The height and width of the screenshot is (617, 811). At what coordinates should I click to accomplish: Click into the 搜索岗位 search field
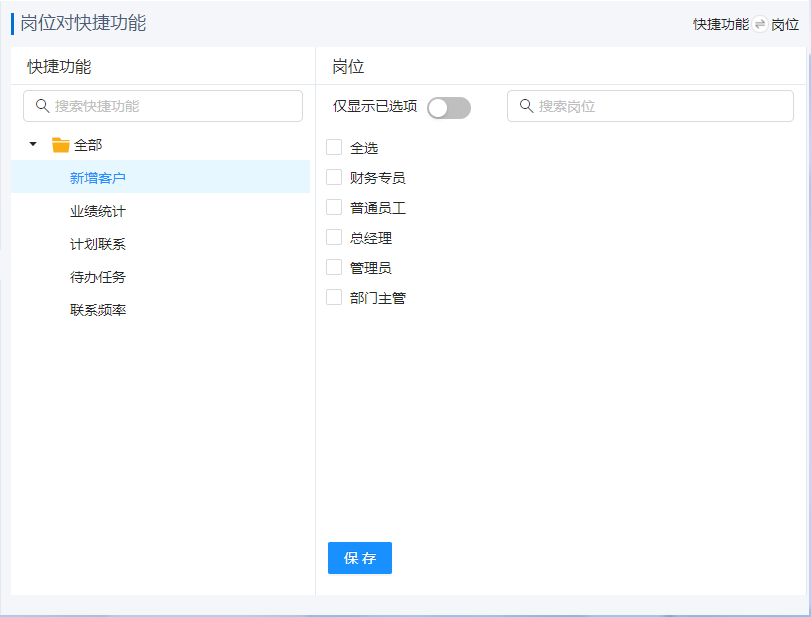[x=660, y=106]
